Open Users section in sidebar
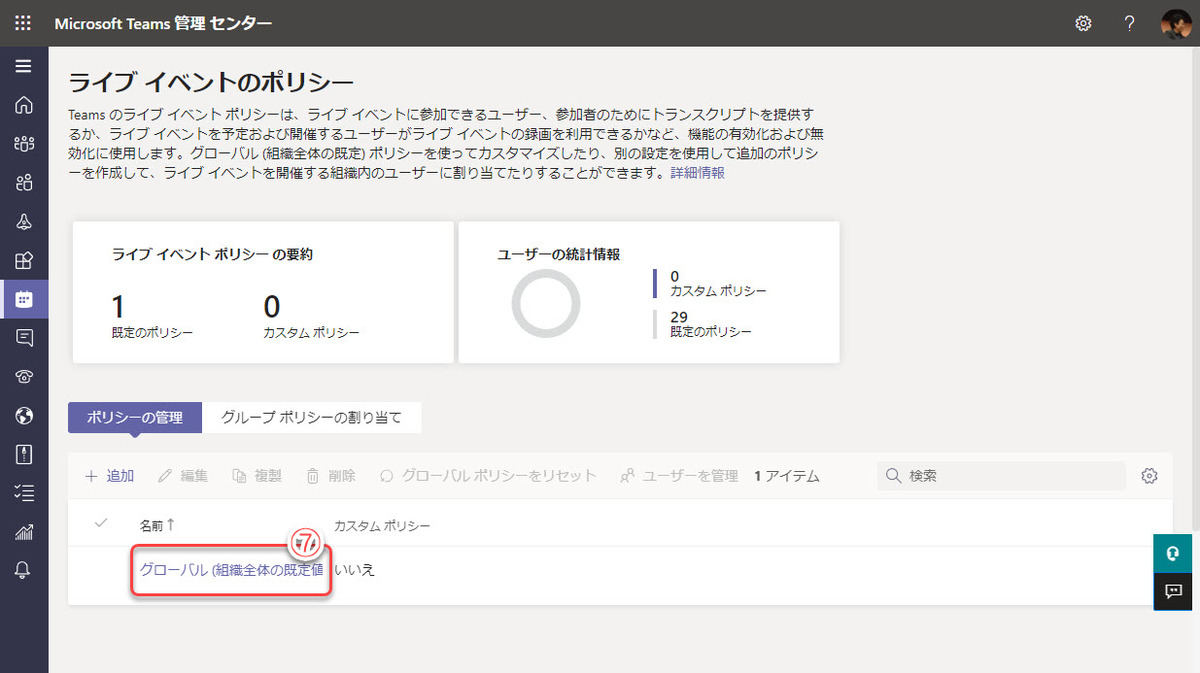Screen dimensions: 1200x673 24,183
